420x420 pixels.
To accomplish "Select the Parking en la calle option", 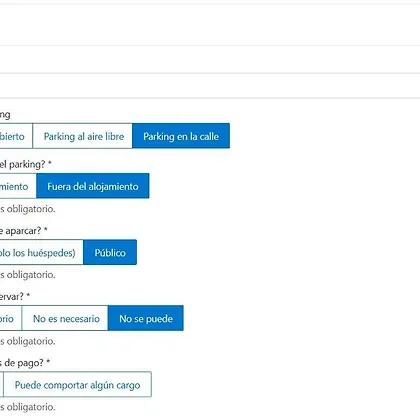I will point(181,136).
